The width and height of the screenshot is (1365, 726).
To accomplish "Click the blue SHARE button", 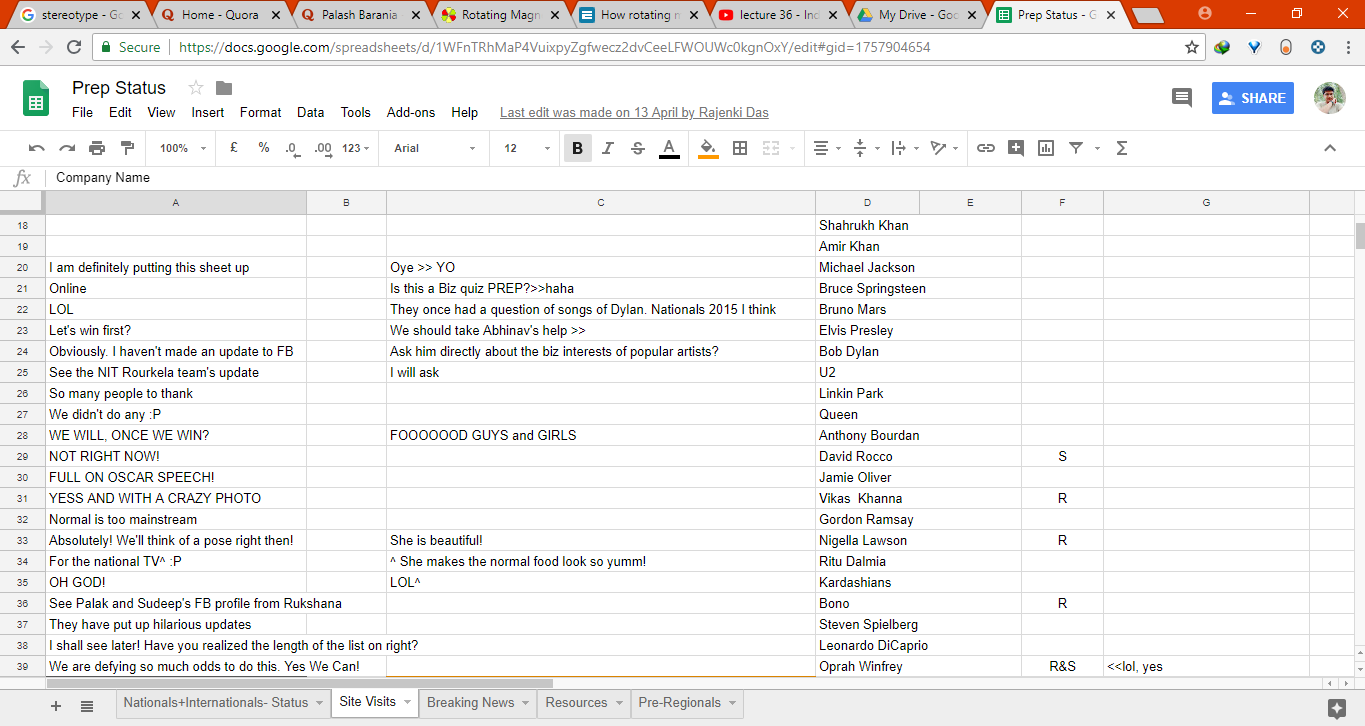I will [x=1253, y=98].
